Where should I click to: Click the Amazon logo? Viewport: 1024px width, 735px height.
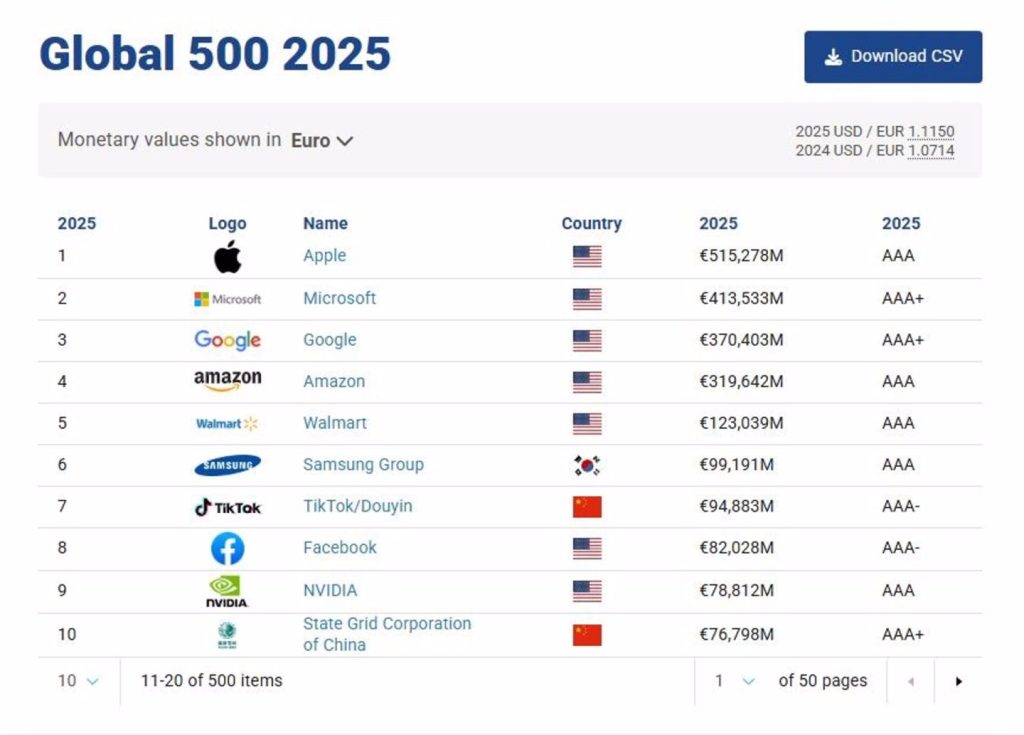point(227,381)
